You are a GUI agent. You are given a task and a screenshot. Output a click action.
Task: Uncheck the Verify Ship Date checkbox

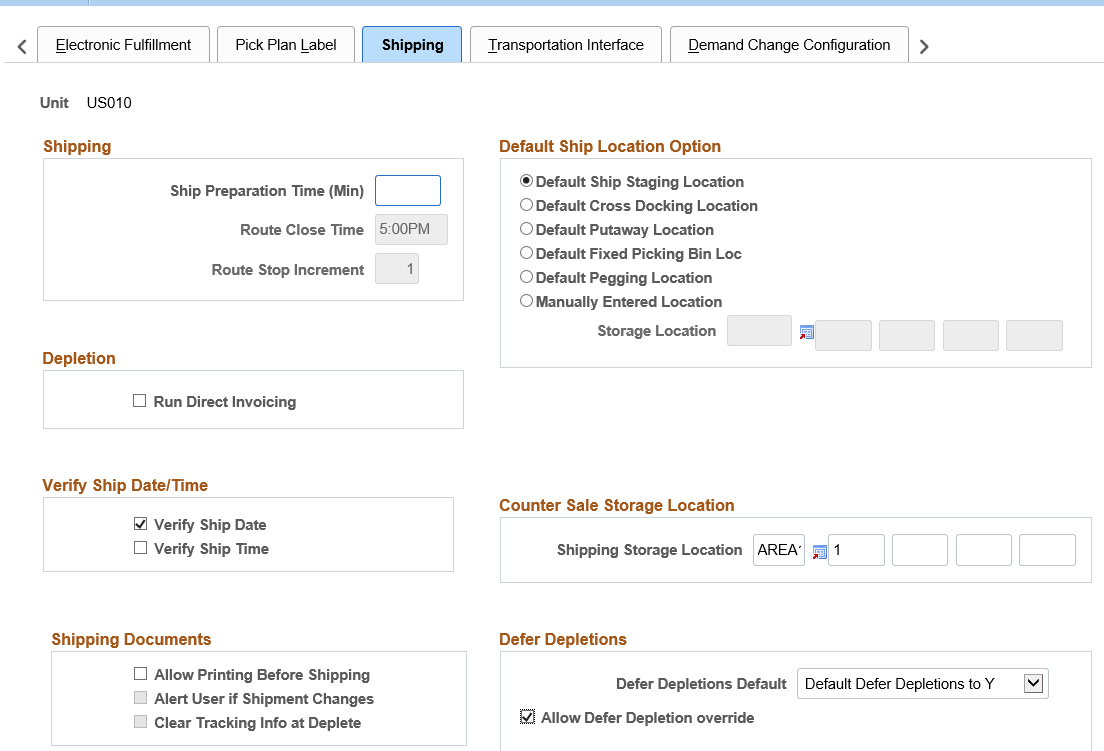[140, 524]
